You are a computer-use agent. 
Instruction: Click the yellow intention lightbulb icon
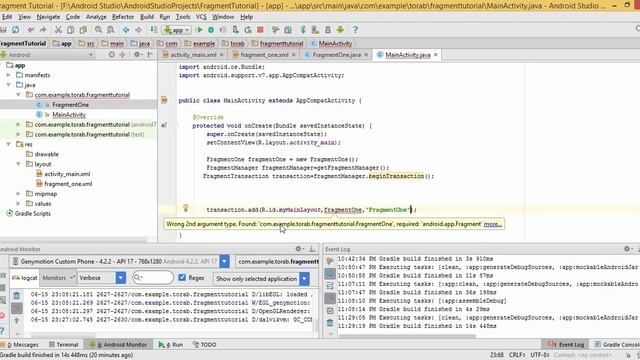[x=186, y=208]
